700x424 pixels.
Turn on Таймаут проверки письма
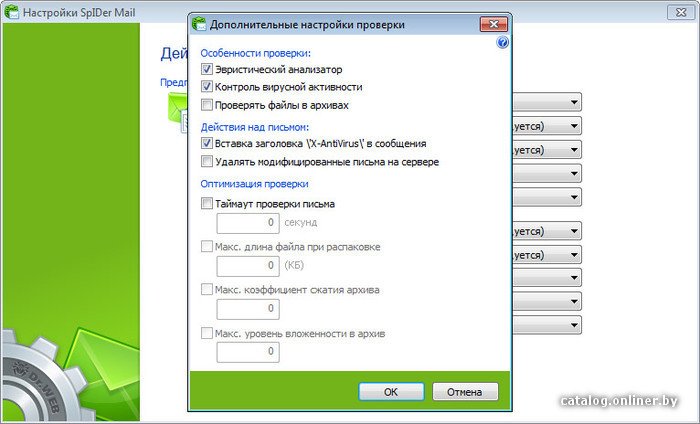pos(207,204)
